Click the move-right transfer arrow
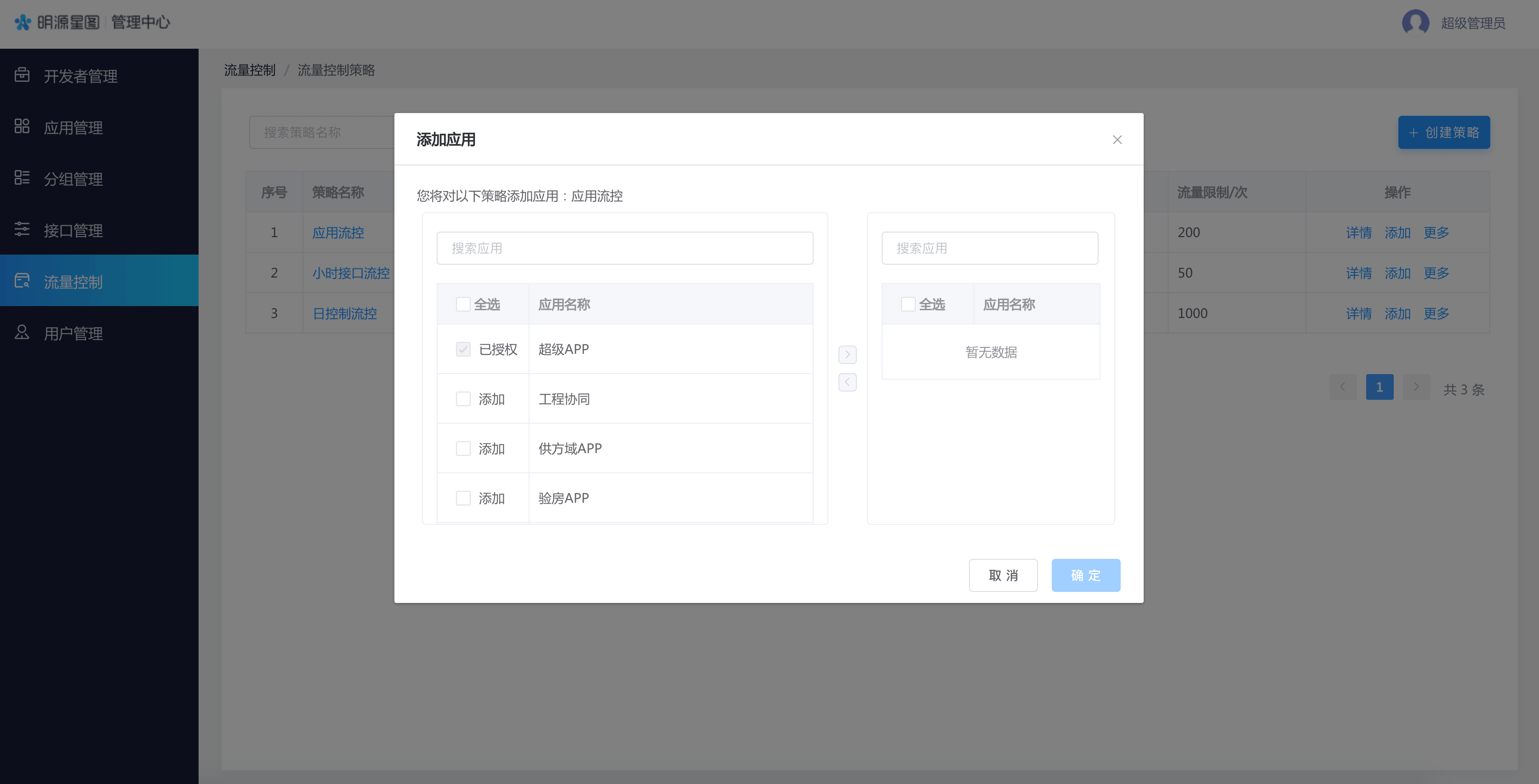Screen dimensions: 1539x784 tap(847, 355)
